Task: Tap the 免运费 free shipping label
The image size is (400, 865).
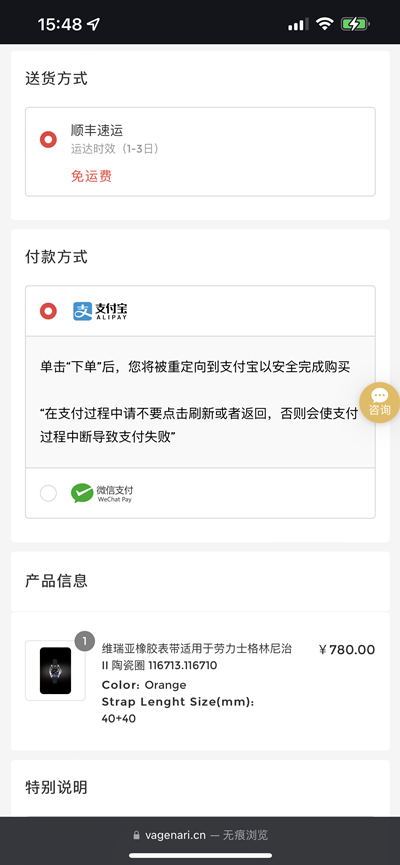Action: 92,177
